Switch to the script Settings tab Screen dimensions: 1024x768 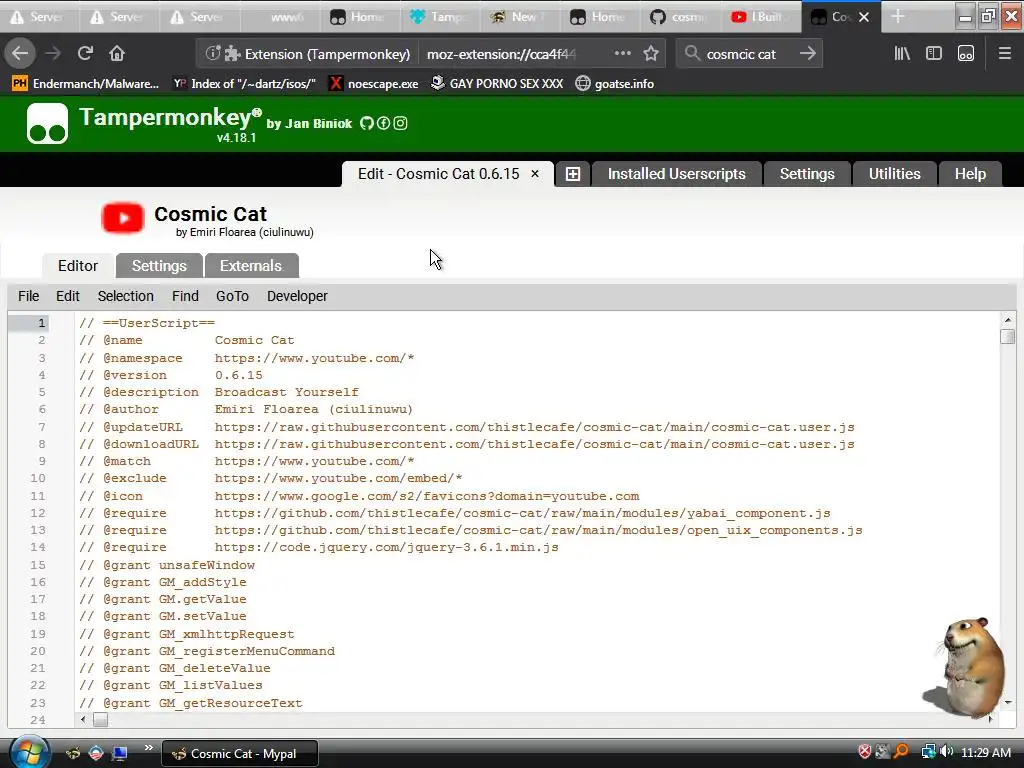[159, 266]
